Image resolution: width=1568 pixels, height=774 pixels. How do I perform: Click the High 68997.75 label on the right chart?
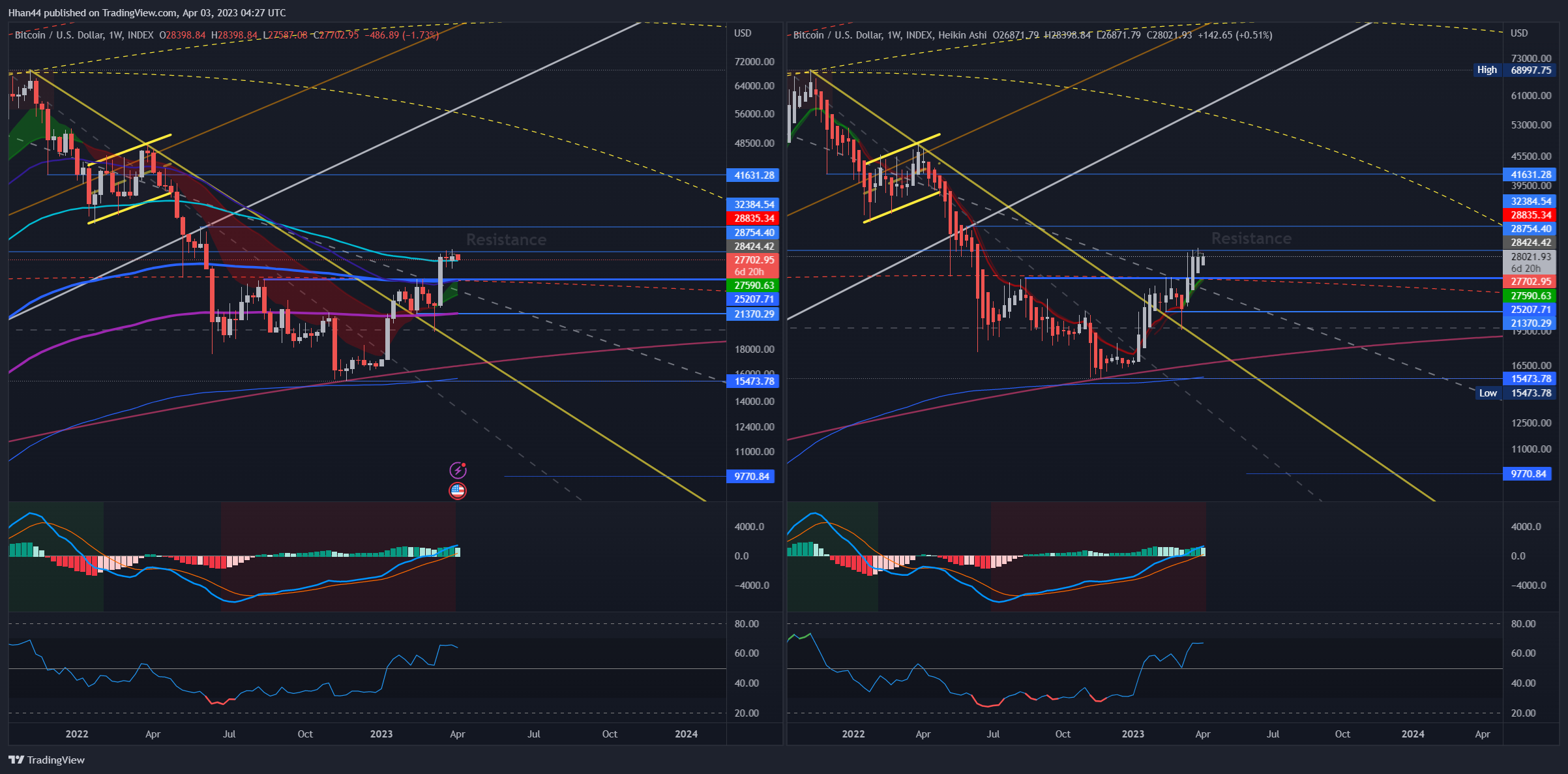tap(1515, 70)
